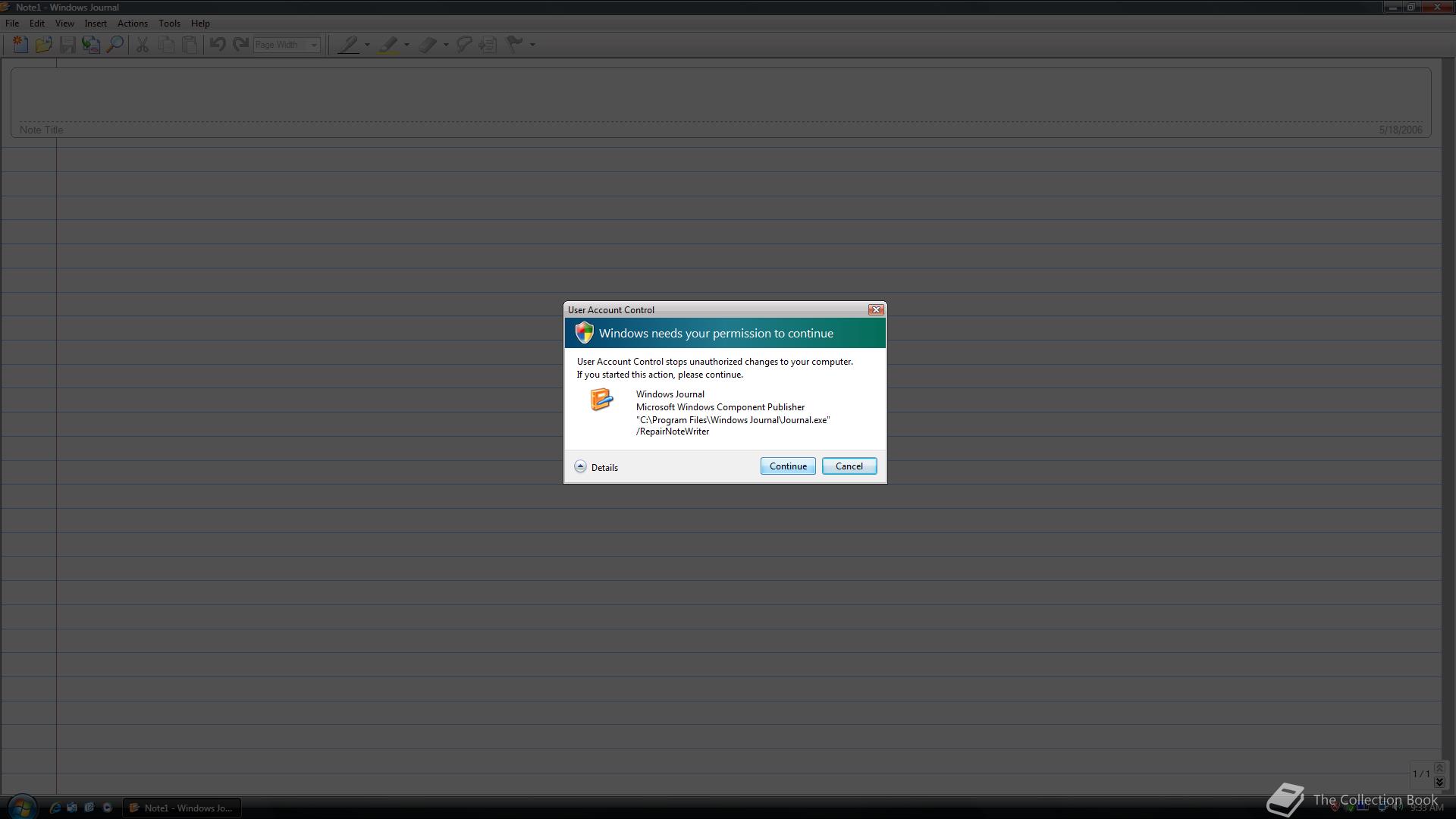The image size is (1456, 819).
Task: Click the Copy toolbar icon
Action: point(166,45)
